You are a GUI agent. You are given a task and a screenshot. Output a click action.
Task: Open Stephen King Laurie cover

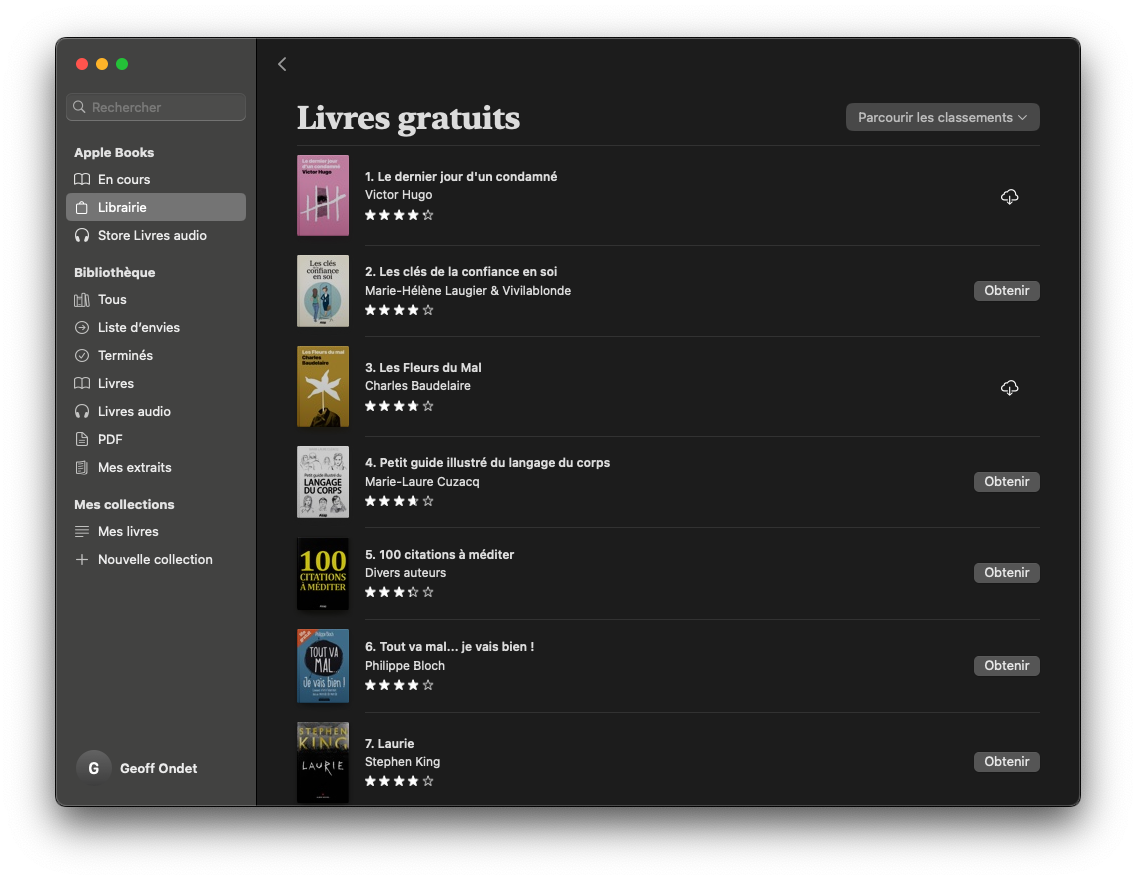point(322,762)
